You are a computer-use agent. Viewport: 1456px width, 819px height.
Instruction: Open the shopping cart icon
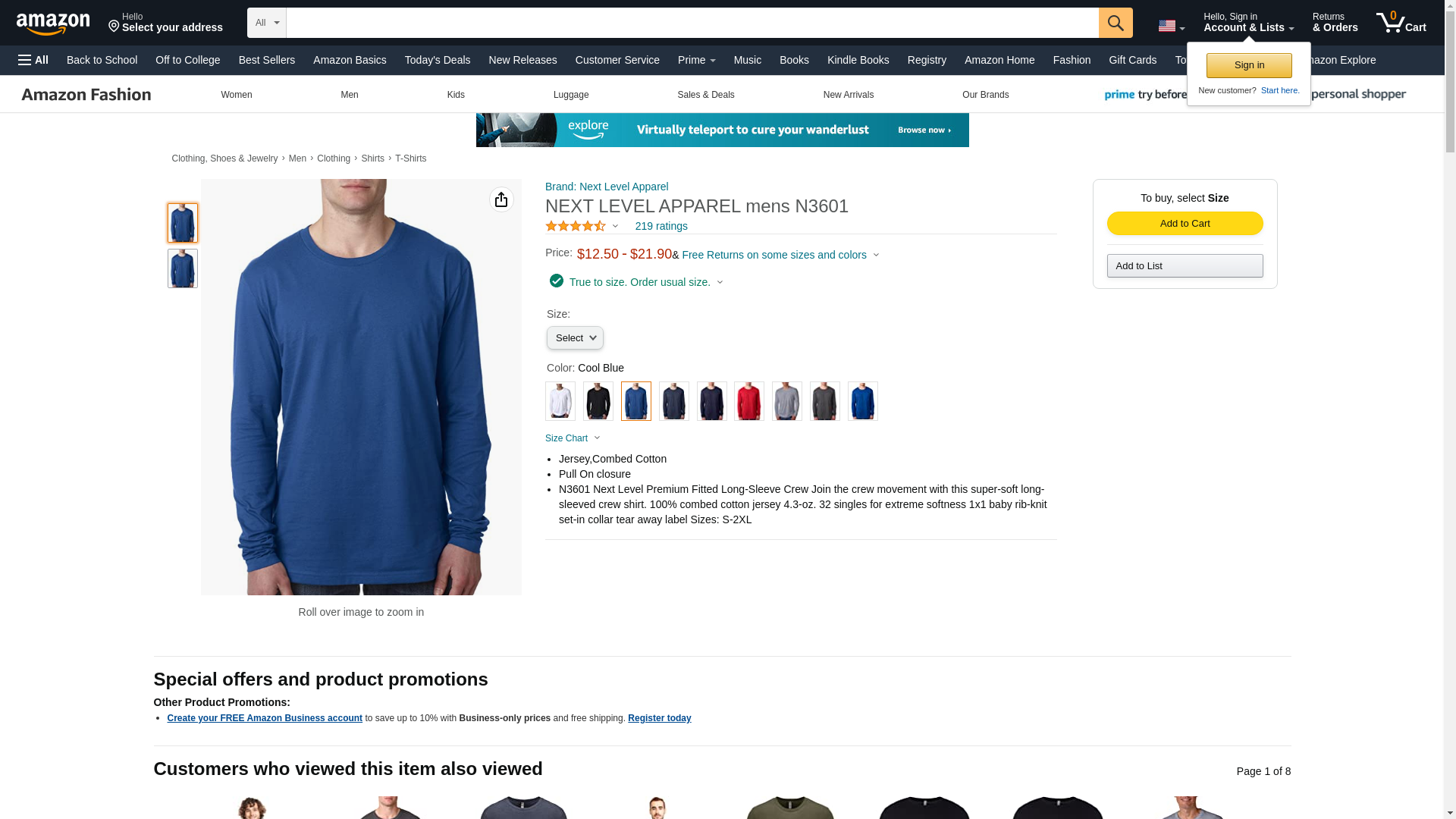pos(1401,22)
